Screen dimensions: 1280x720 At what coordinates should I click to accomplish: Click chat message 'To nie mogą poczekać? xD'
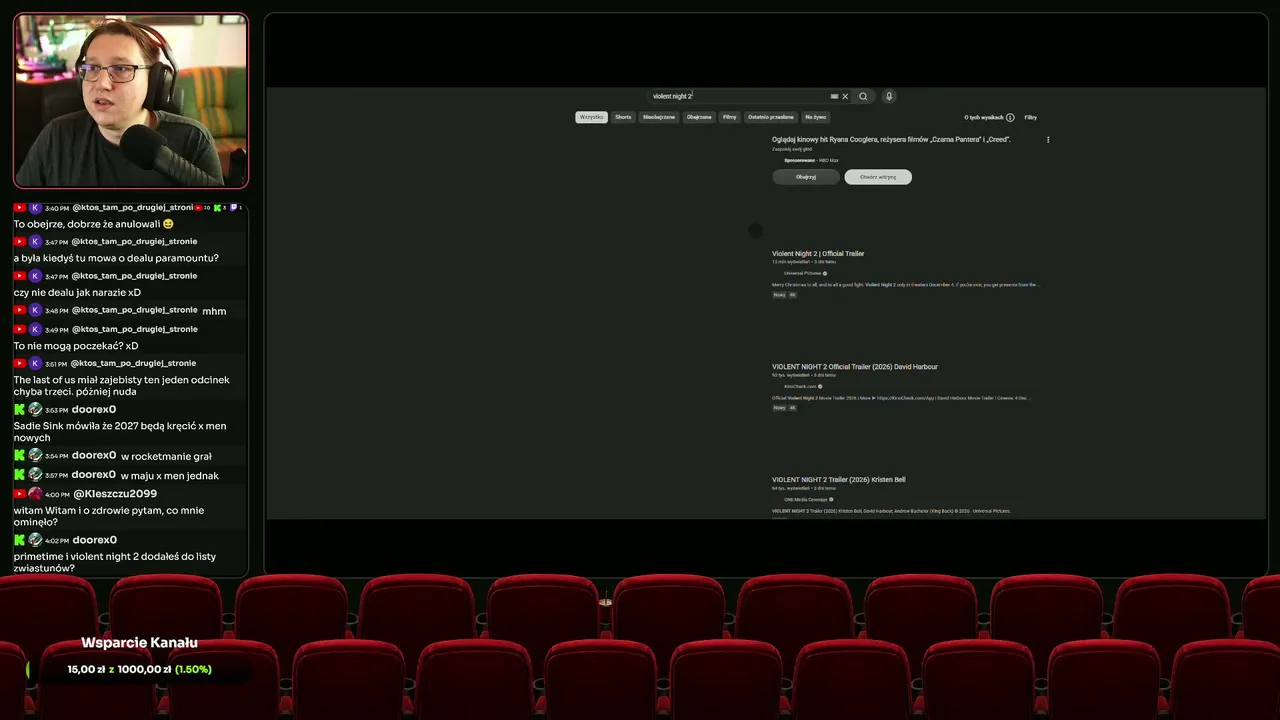point(76,346)
